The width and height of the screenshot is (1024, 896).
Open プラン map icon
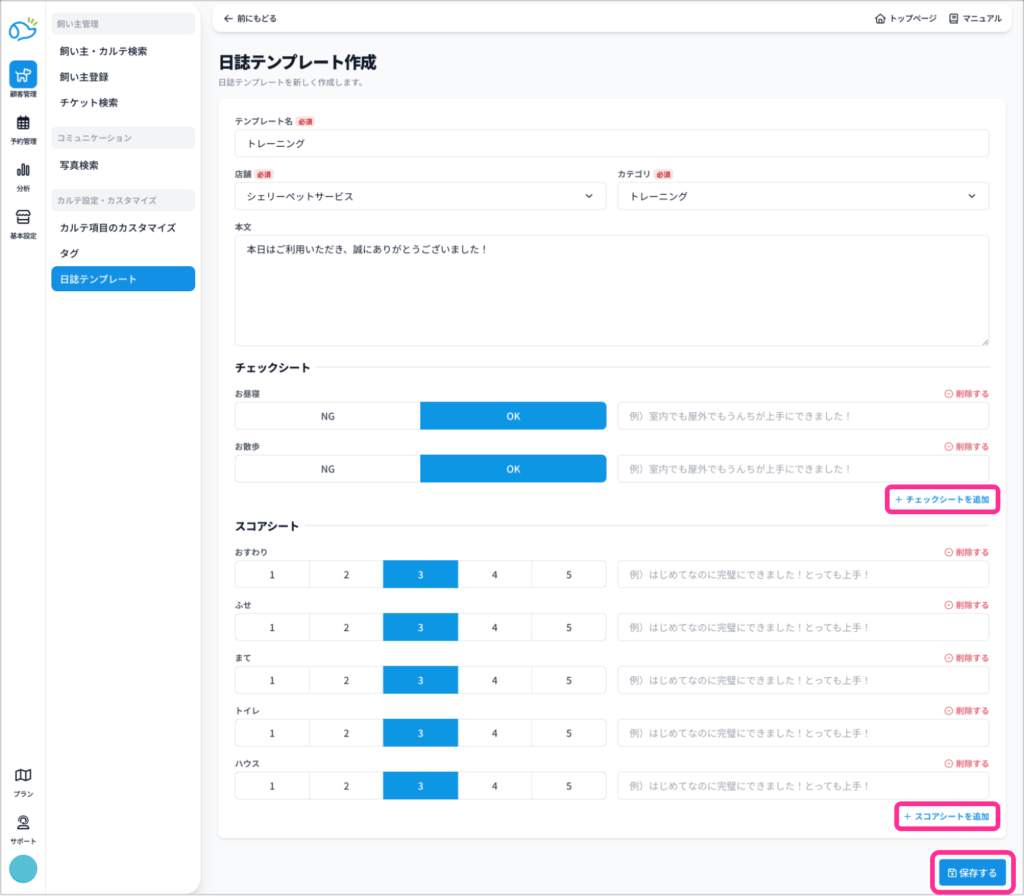click(x=22, y=776)
